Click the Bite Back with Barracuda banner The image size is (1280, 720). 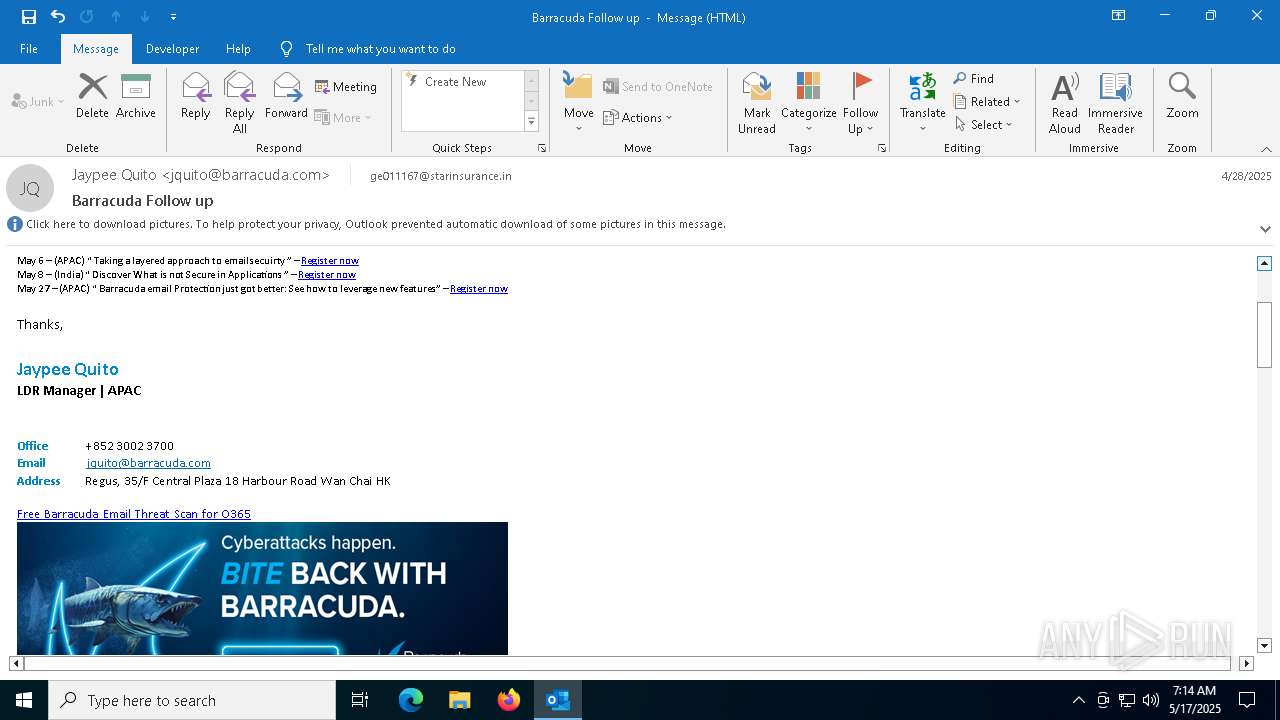click(x=262, y=588)
